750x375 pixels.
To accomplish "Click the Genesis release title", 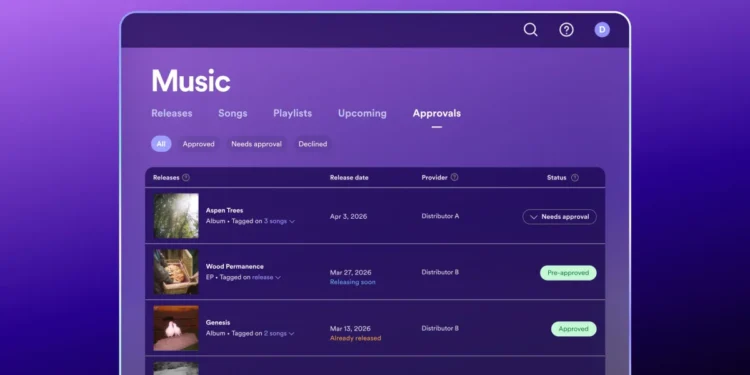I will (218, 322).
